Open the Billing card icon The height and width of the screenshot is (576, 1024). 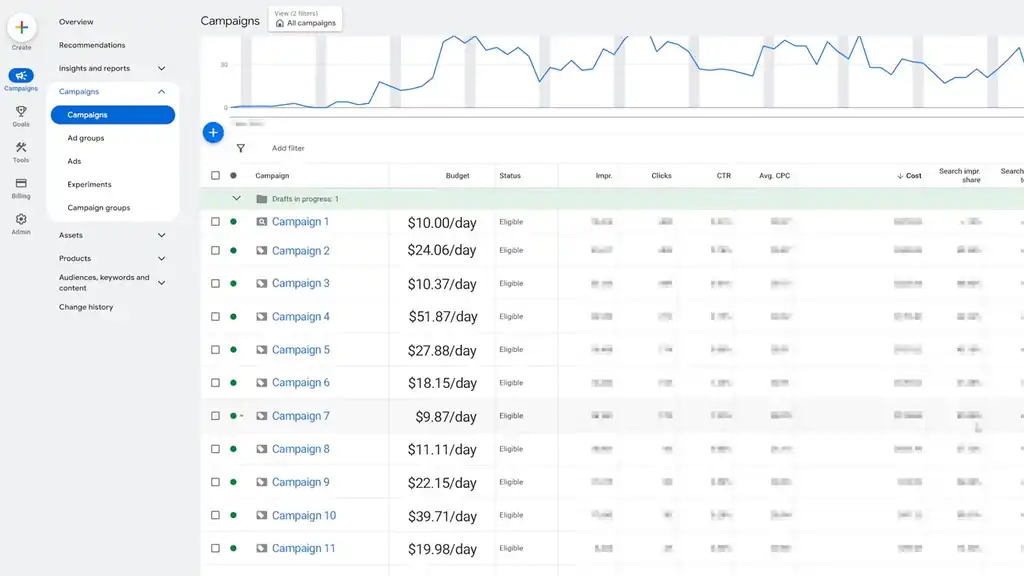21,183
